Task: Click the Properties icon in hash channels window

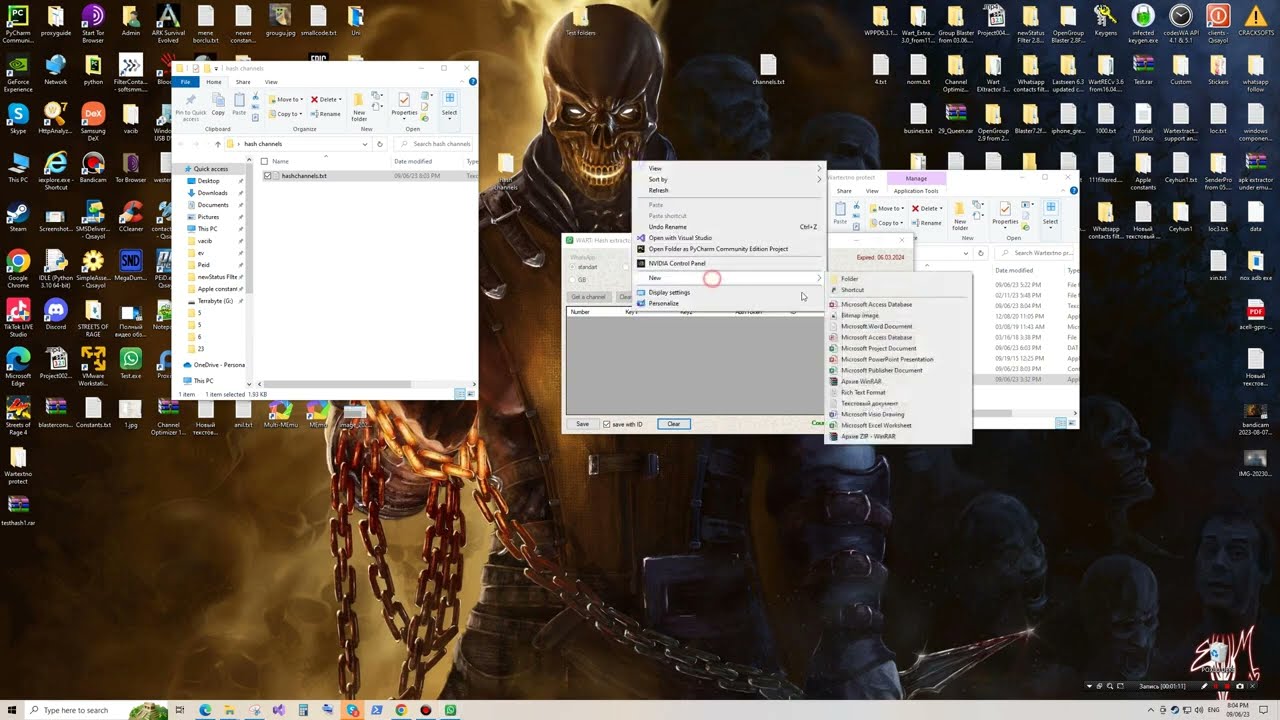Action: click(404, 104)
